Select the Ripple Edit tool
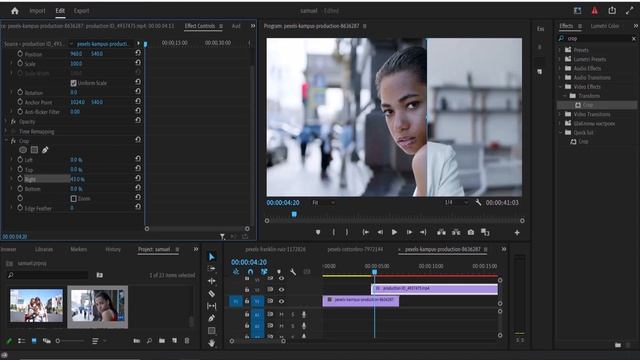The width and height of the screenshot is (640, 360). pyautogui.click(x=211, y=281)
